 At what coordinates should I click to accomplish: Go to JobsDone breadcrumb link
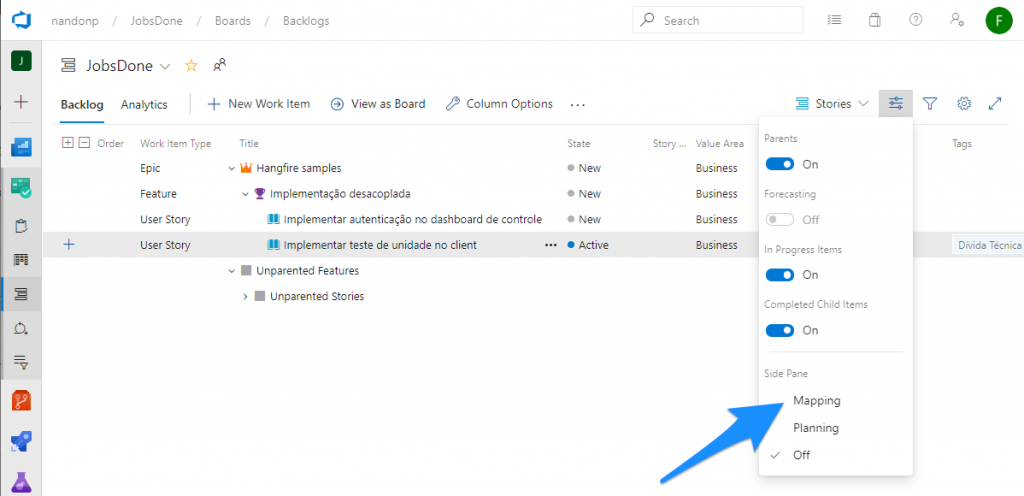(157, 21)
